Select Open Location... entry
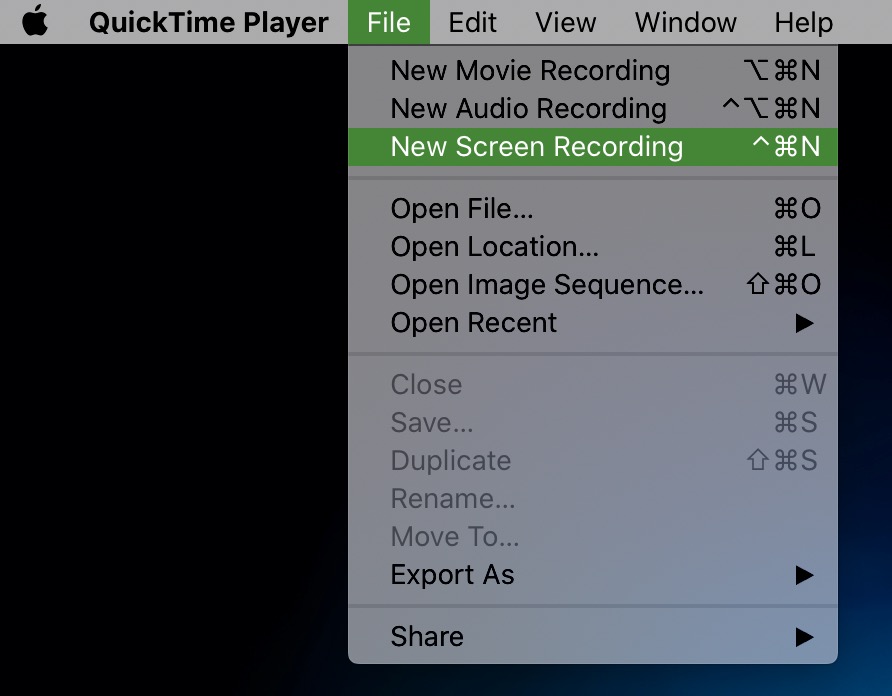892x696 pixels. [593, 246]
